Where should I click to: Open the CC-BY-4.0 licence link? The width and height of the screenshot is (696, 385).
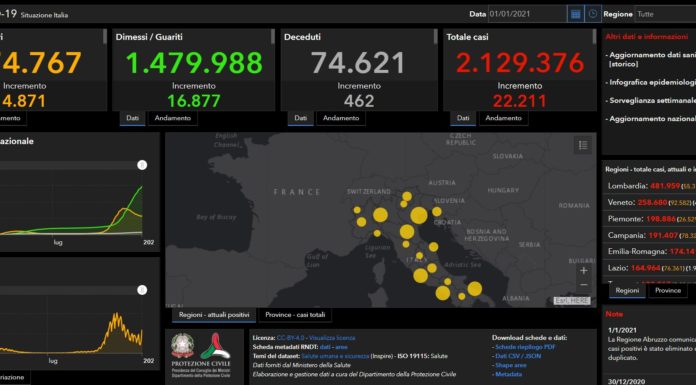(x=291, y=338)
